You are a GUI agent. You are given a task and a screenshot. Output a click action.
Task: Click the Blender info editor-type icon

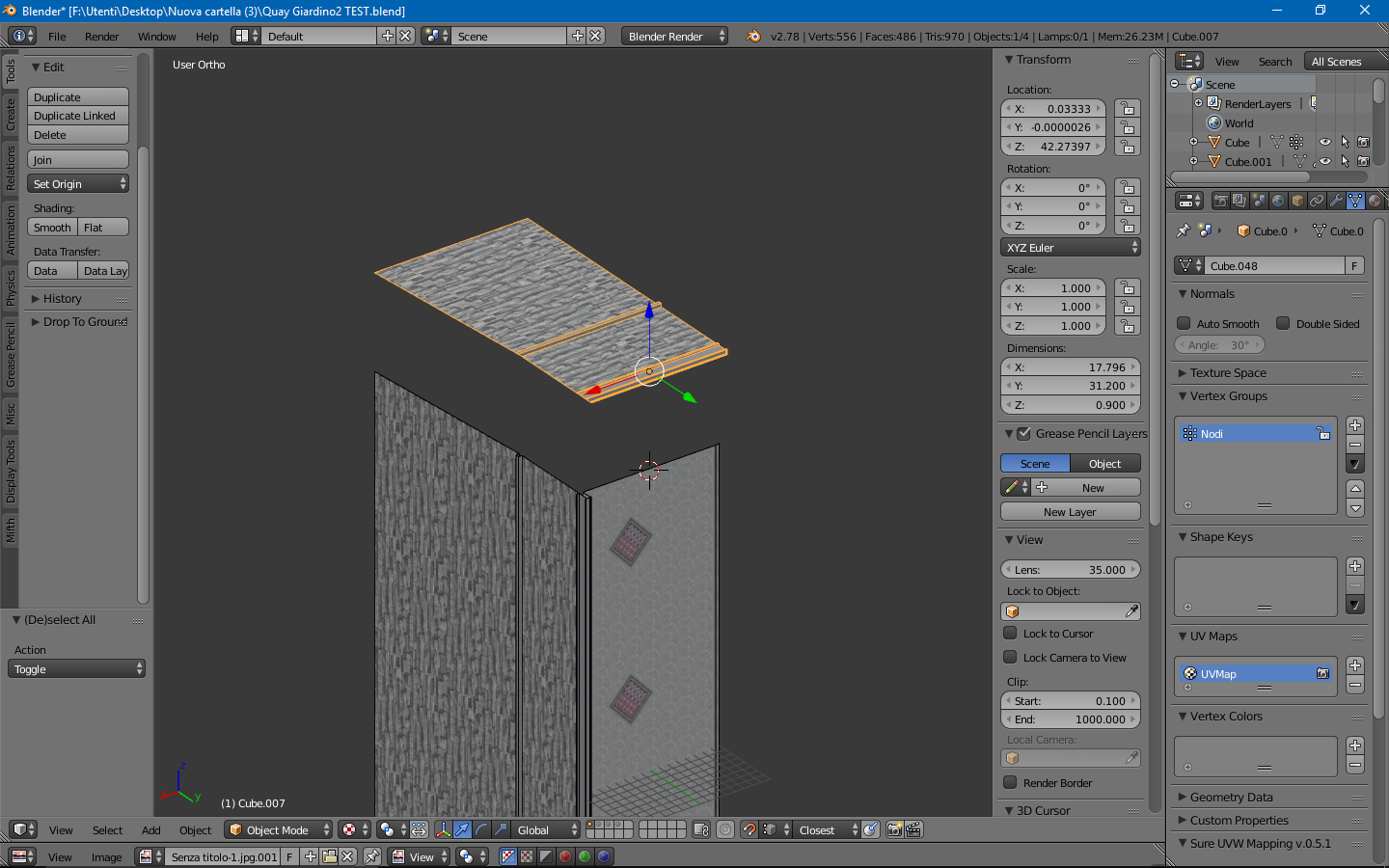[x=22, y=36]
